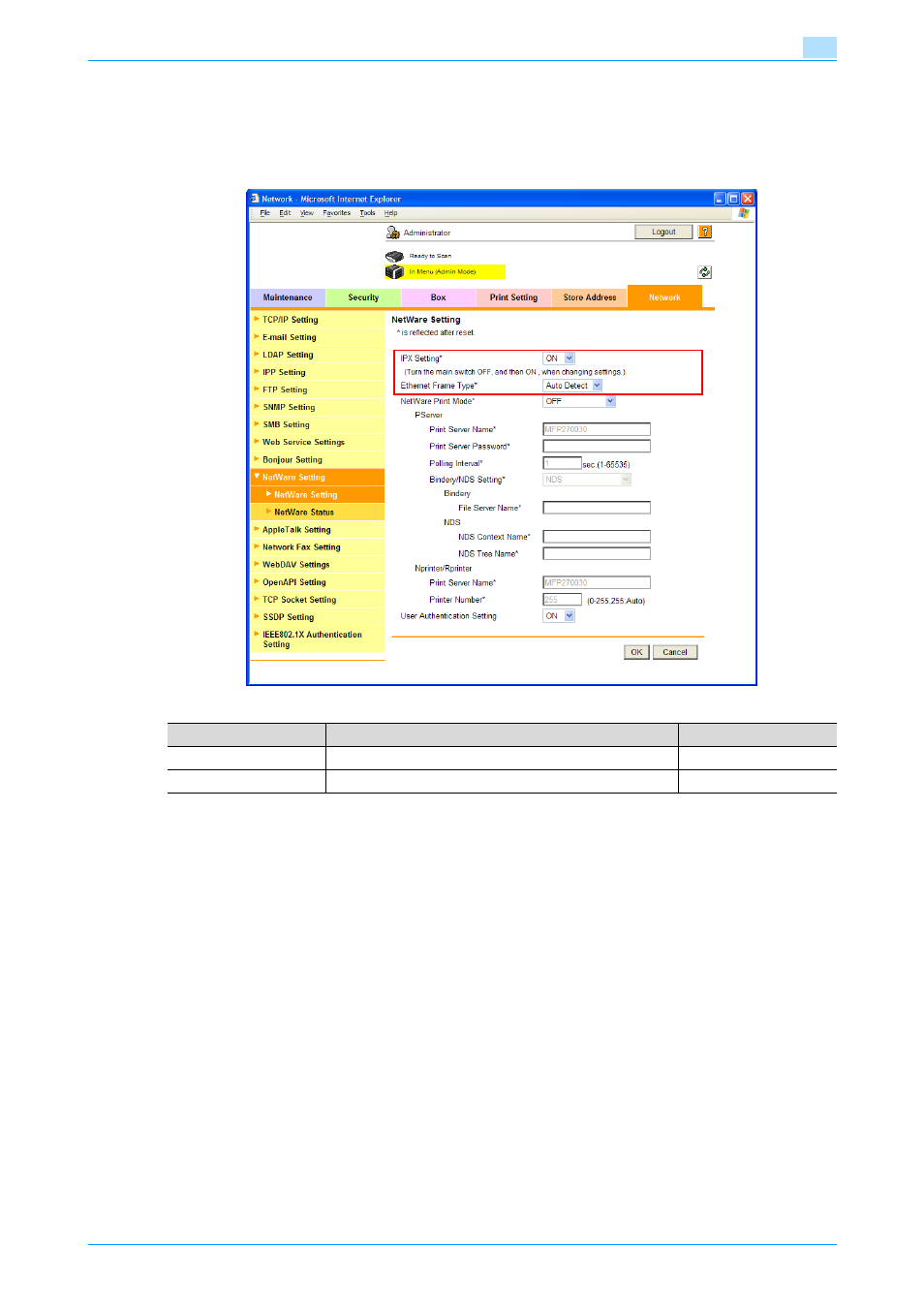Open E-mail Setting in the sidebar
This screenshot has height=1308, width=924.
(x=318, y=337)
